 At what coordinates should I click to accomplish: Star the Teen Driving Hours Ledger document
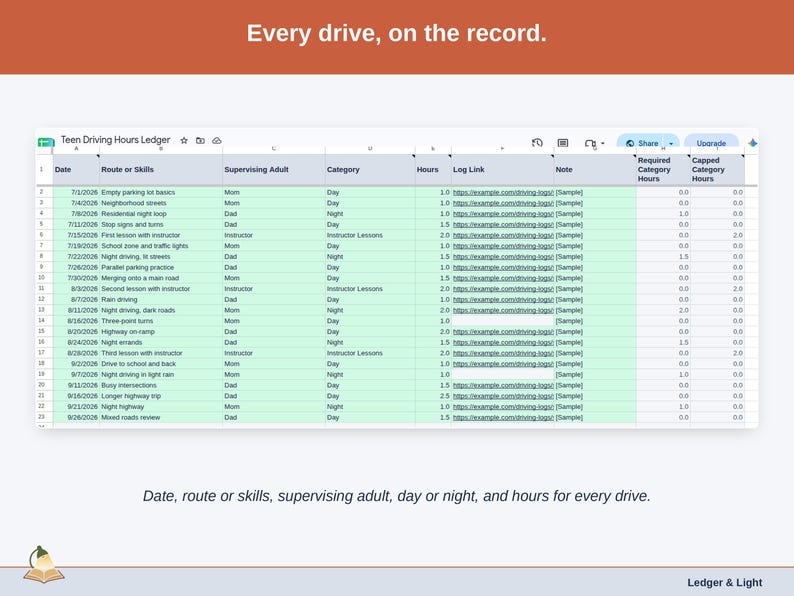click(x=184, y=140)
